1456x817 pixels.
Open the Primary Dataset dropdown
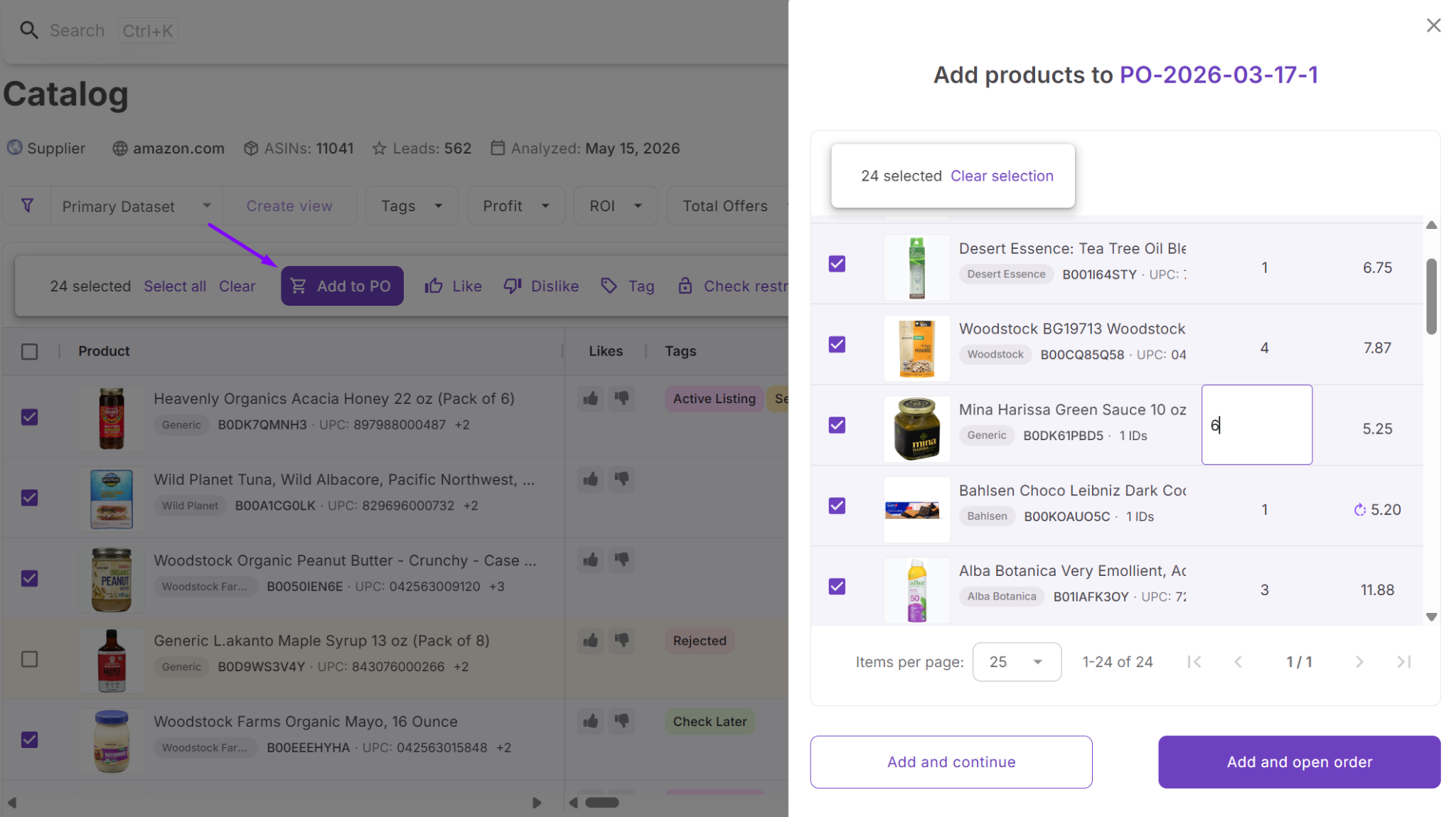click(136, 206)
